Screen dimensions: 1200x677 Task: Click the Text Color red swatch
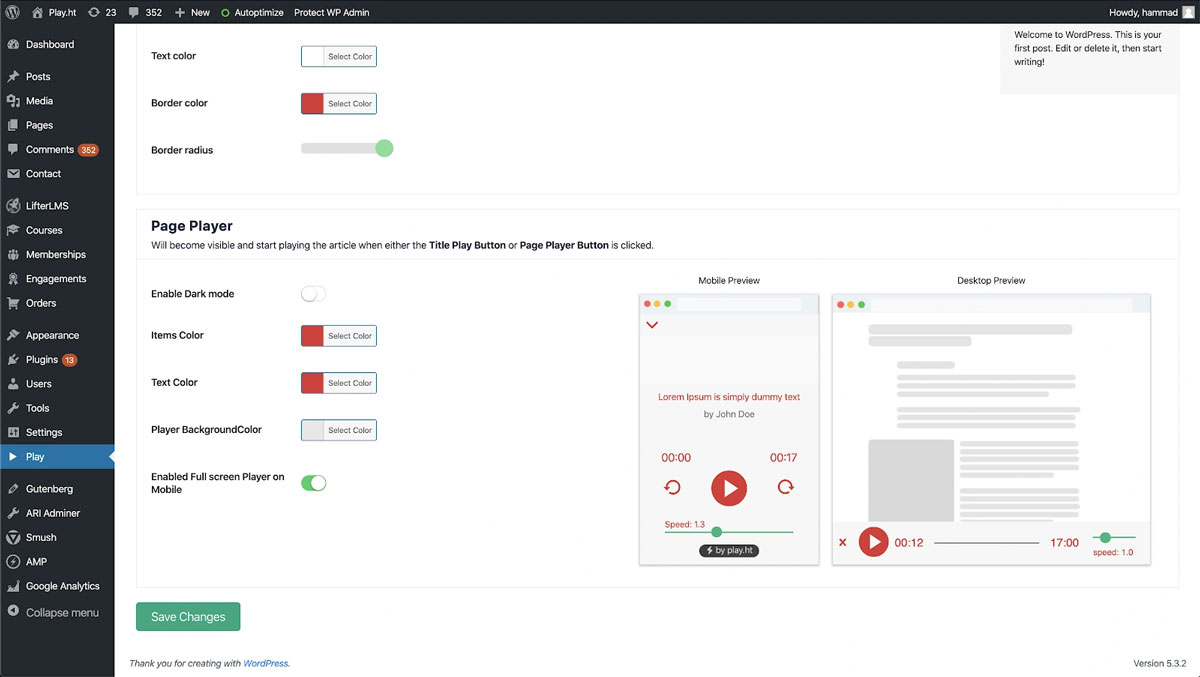[x=313, y=383]
